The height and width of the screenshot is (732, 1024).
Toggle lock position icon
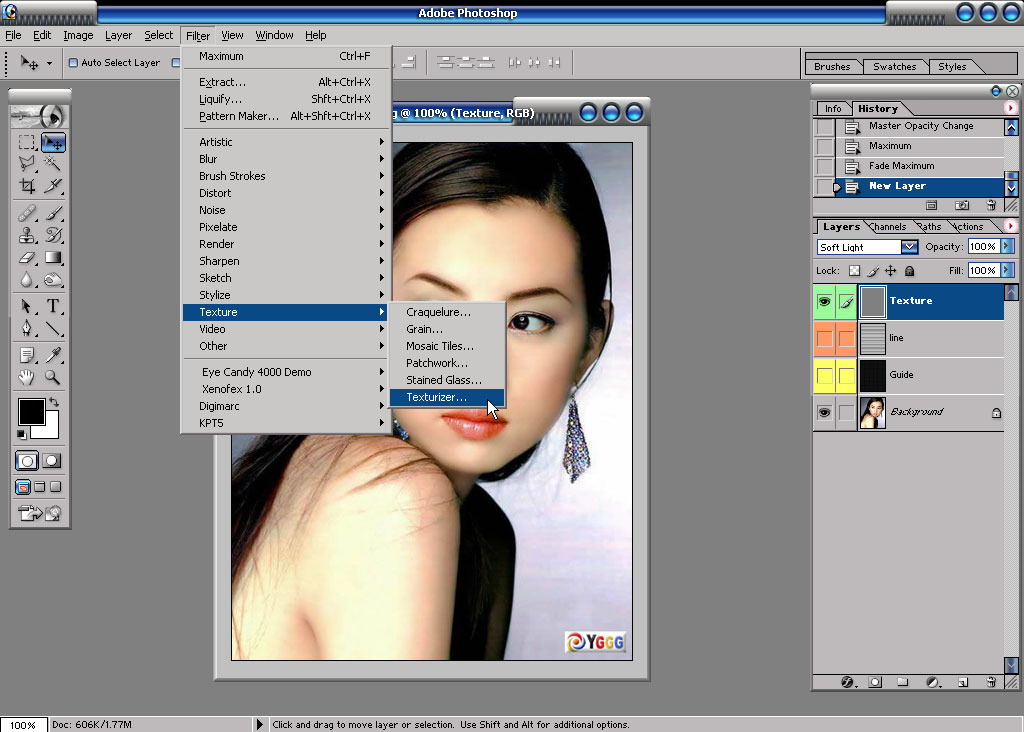coord(891,270)
